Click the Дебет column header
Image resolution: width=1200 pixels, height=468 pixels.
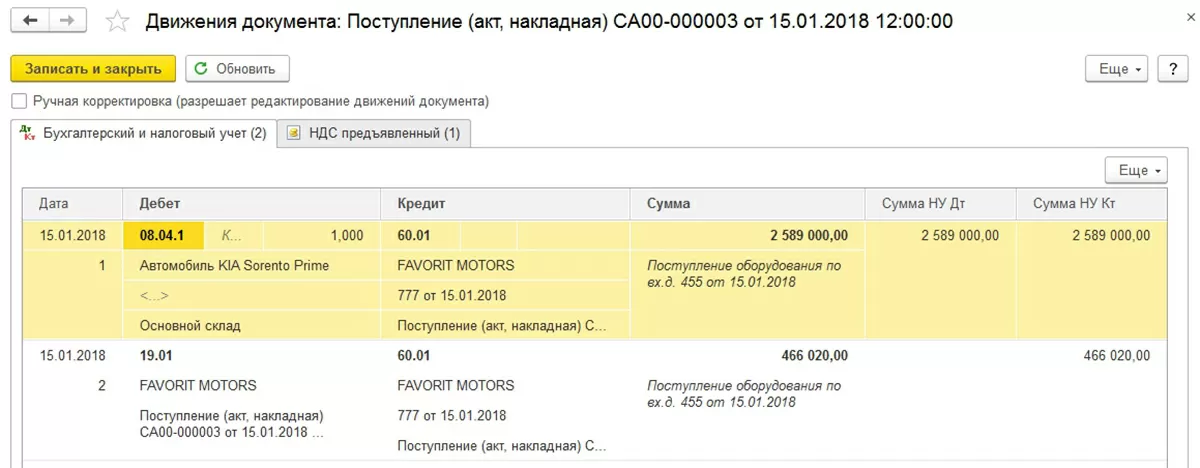click(x=160, y=204)
